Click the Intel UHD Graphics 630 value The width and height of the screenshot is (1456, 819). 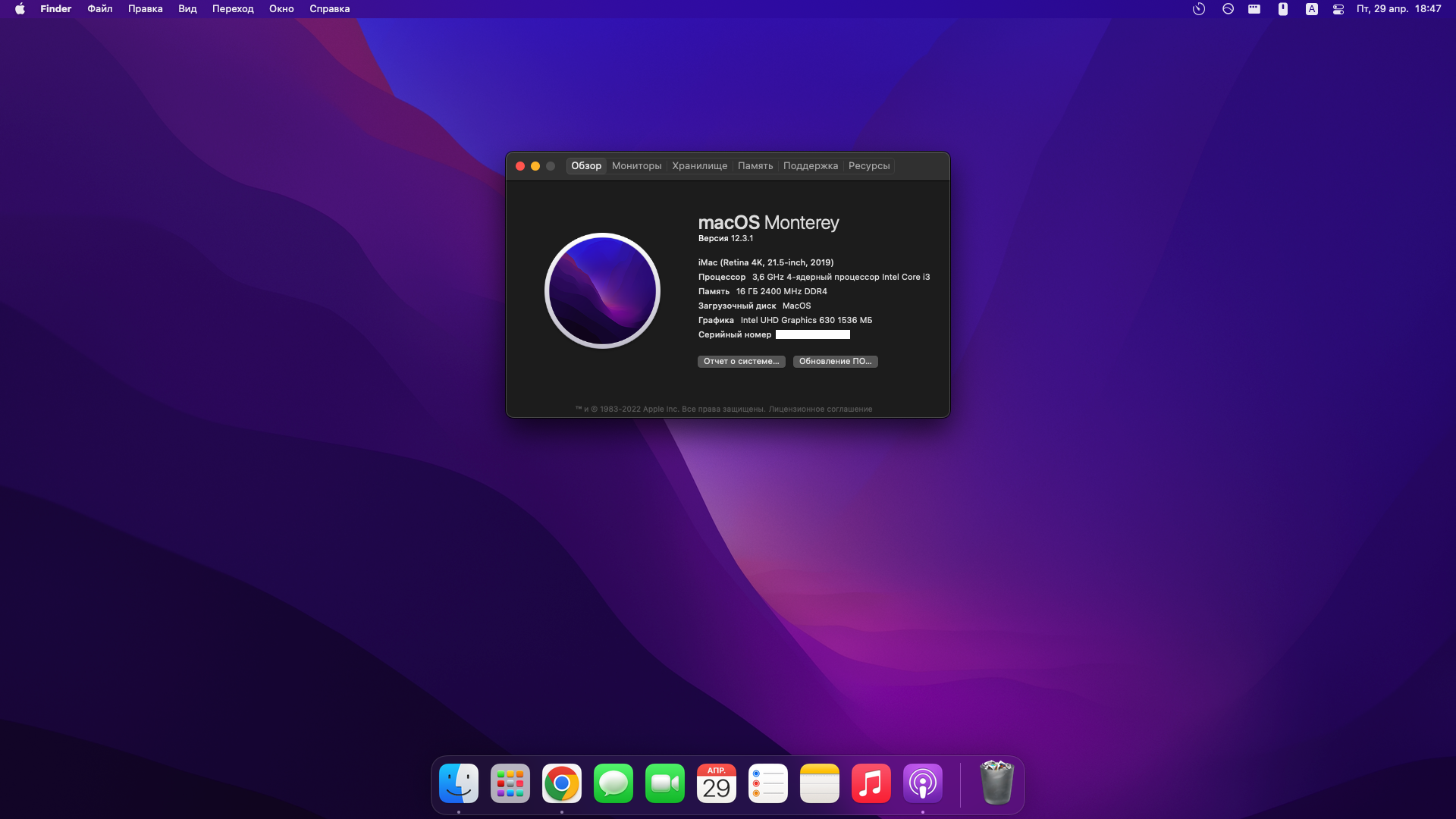pyautogui.click(x=806, y=320)
